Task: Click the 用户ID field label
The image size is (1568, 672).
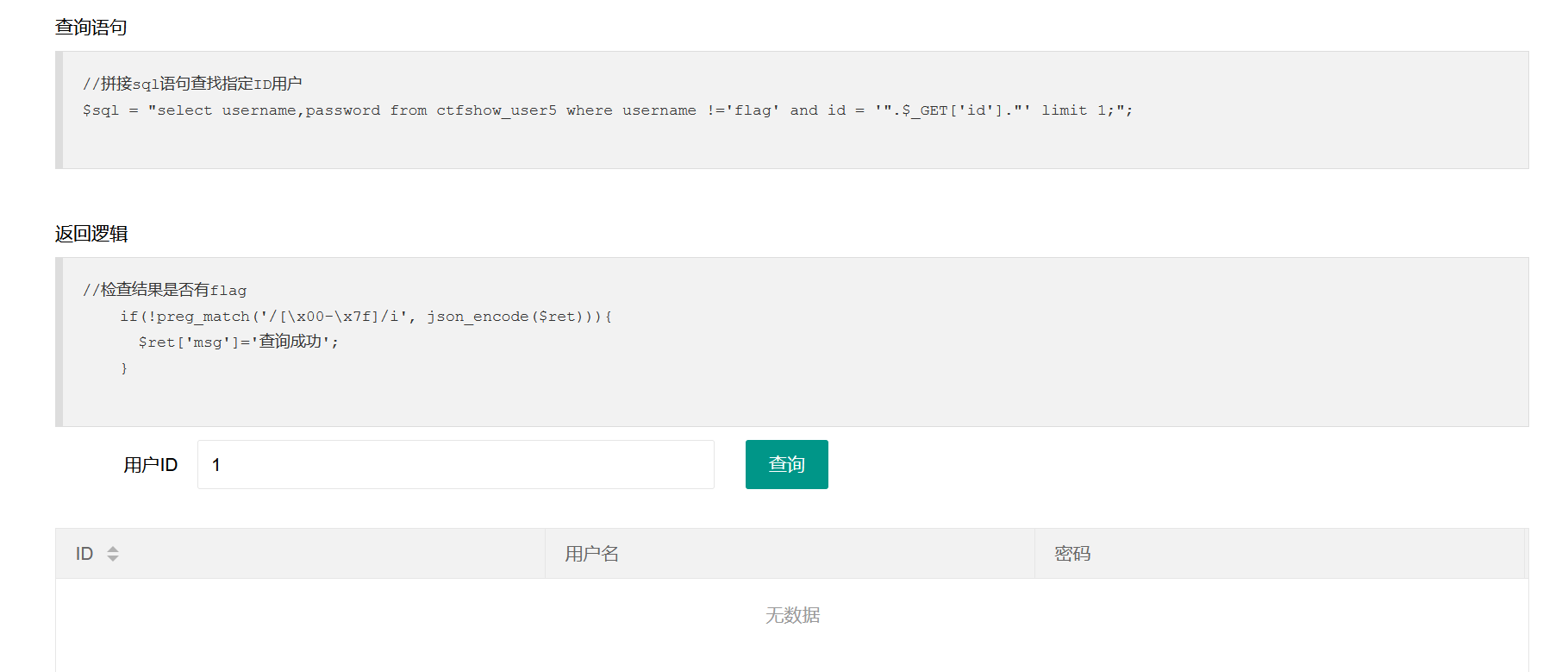Action: tap(150, 465)
